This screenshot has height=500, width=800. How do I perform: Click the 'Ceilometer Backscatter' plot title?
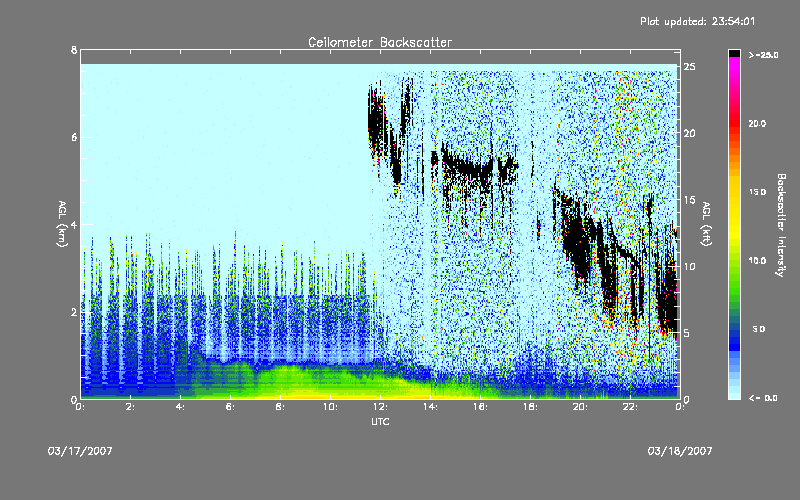click(380, 42)
